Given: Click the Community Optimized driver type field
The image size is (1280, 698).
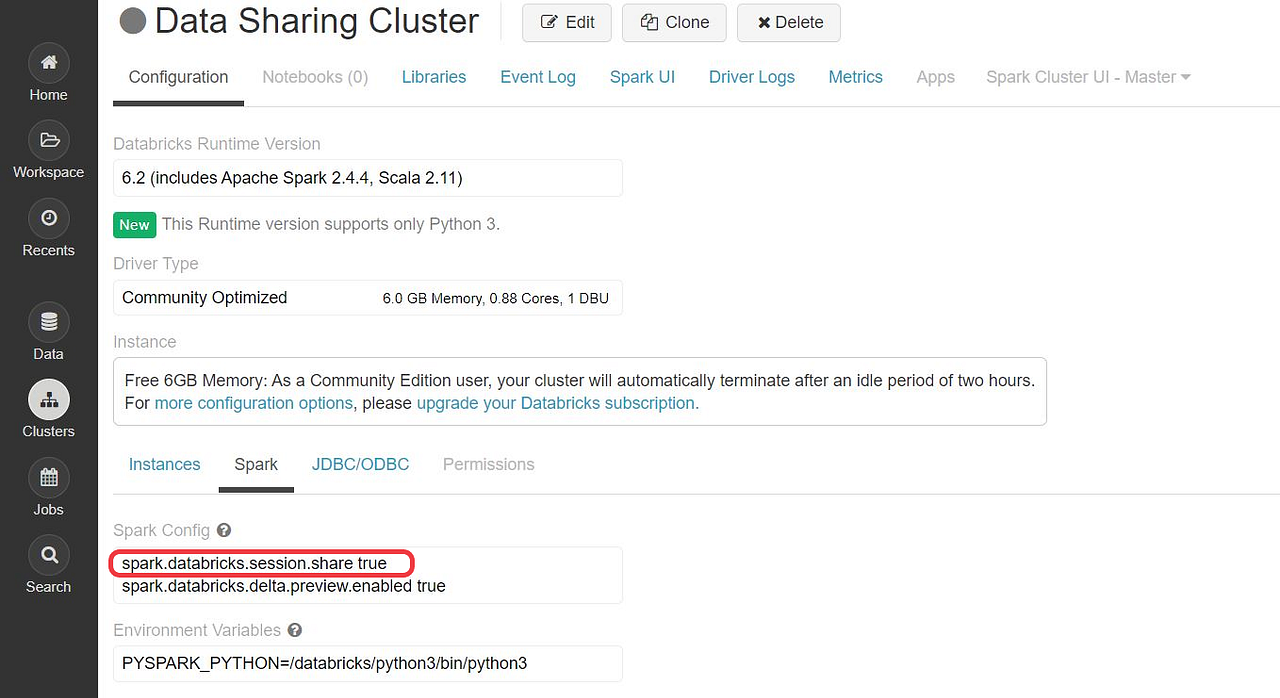Looking at the screenshot, I should point(368,298).
